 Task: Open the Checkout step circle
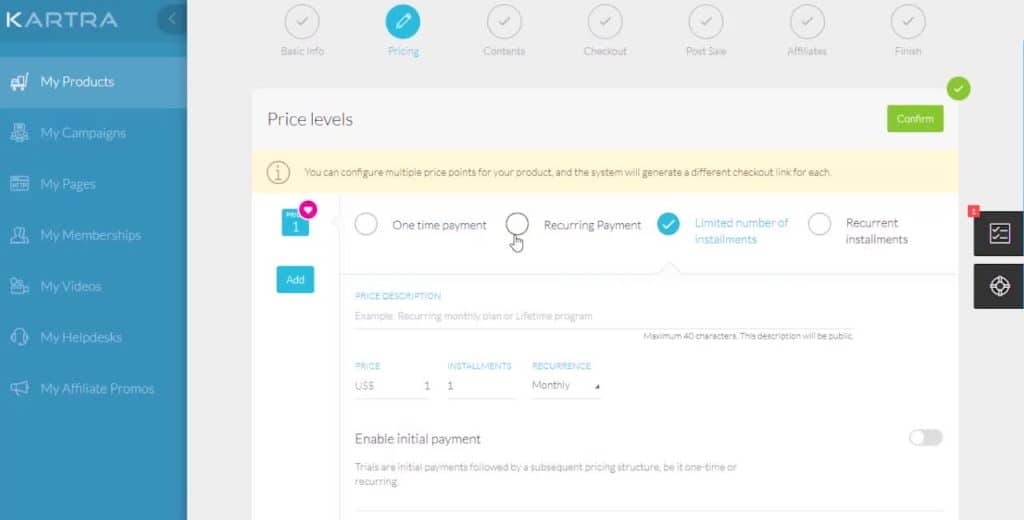point(605,22)
